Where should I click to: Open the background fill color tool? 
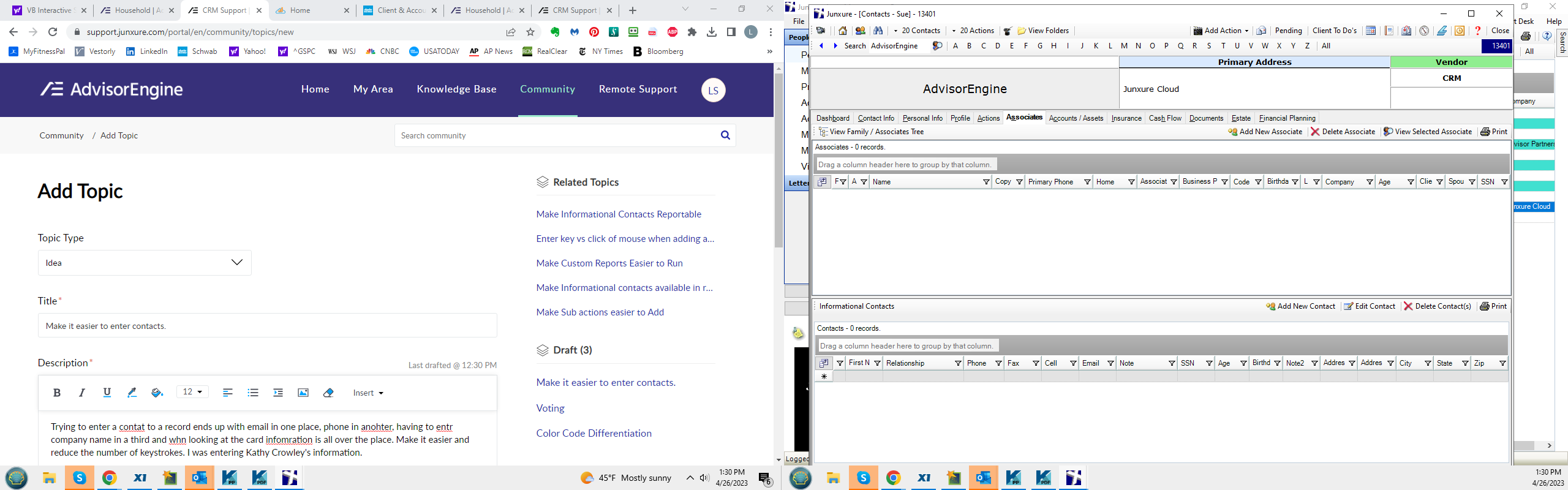tap(157, 393)
